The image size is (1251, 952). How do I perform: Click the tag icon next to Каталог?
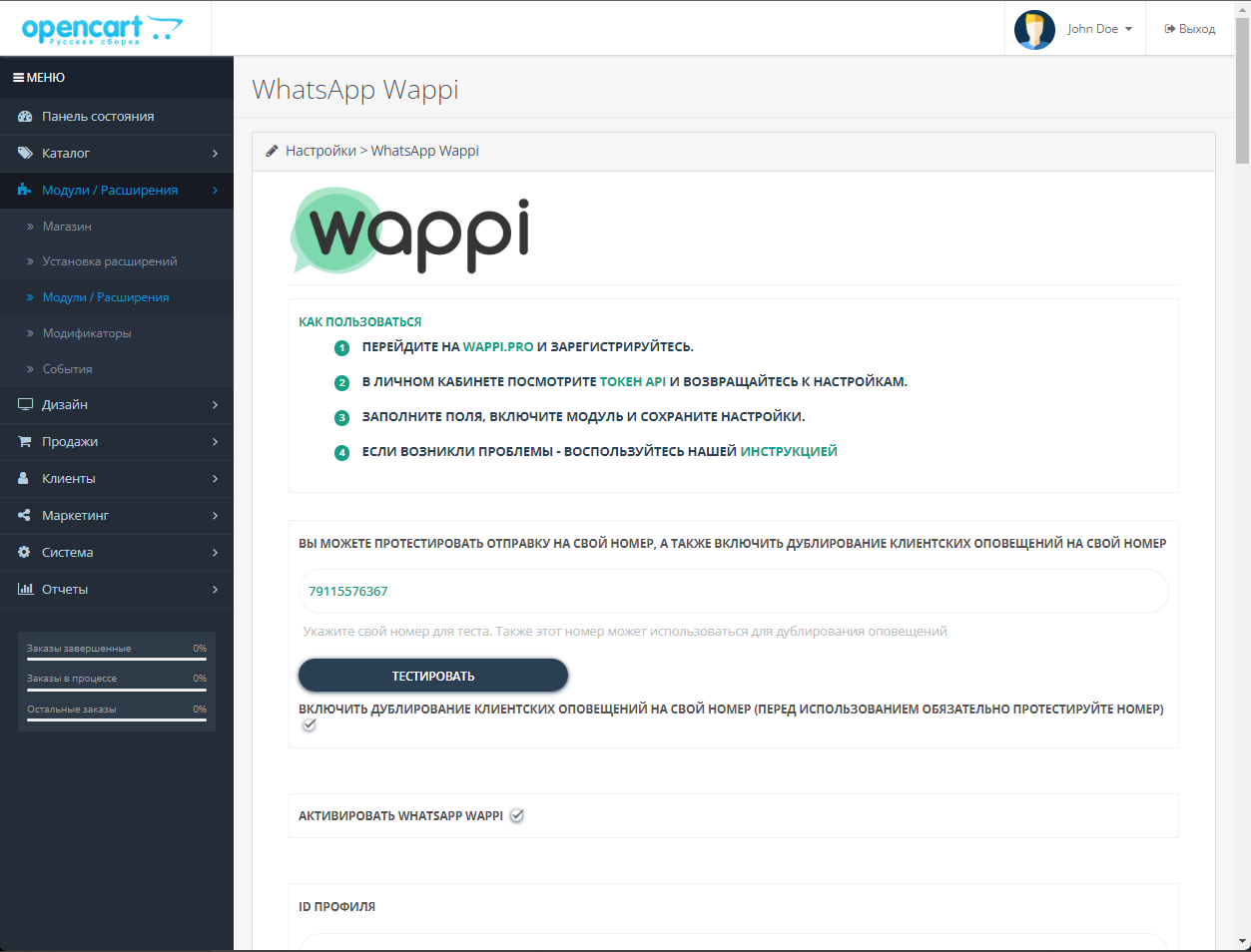coord(25,154)
